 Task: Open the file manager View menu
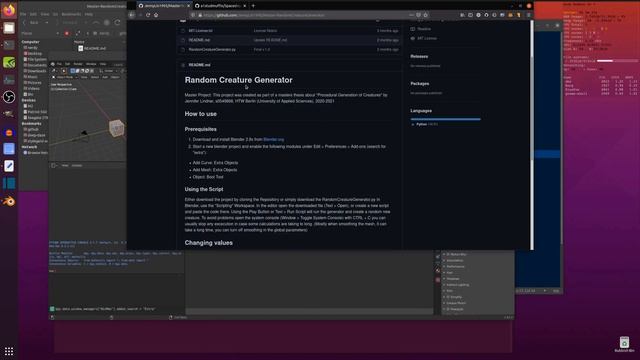[x=45, y=14]
